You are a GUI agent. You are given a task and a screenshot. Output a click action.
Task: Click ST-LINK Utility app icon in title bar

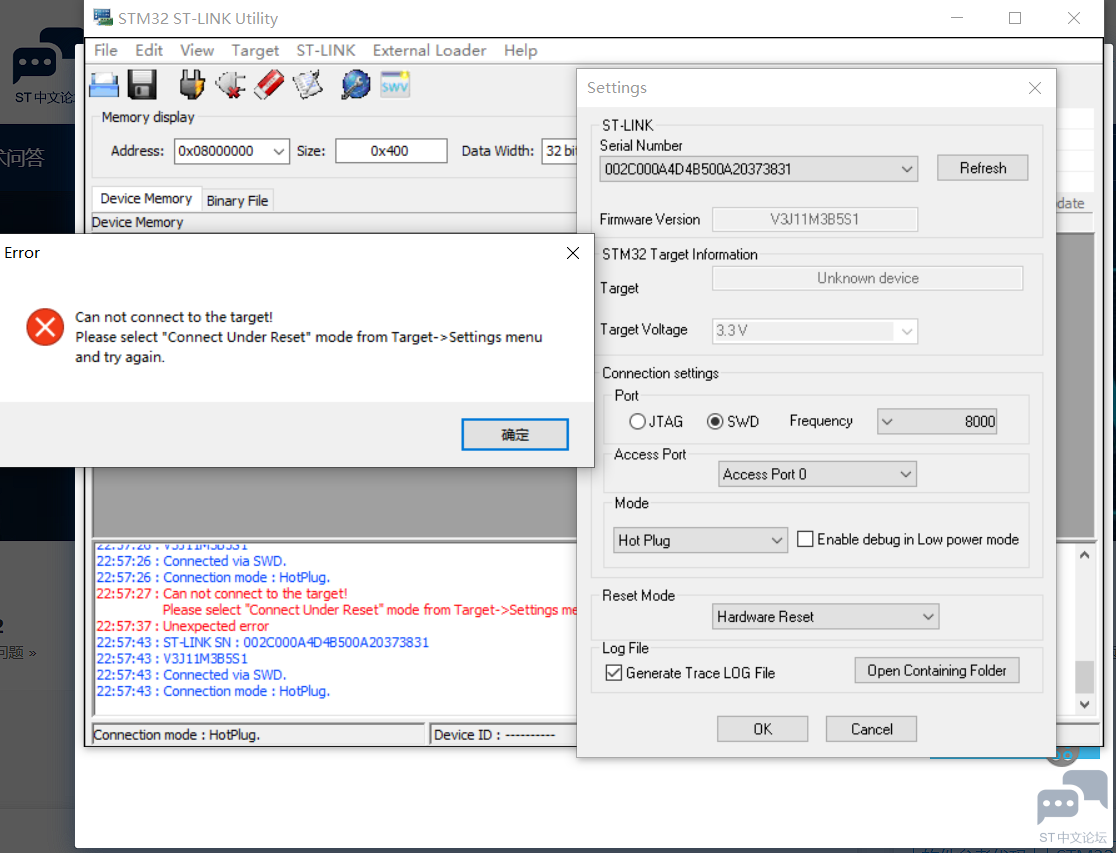pos(103,17)
